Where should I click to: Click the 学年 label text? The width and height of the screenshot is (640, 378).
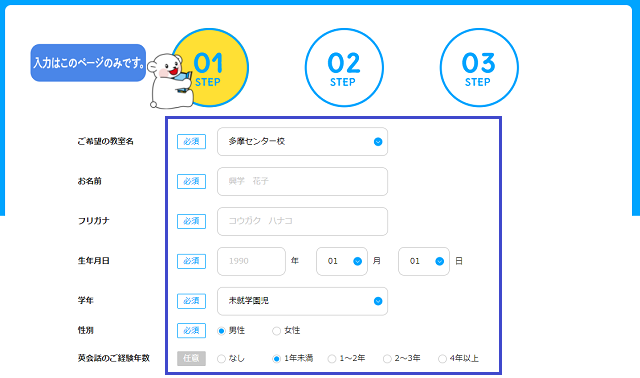[x=86, y=300]
